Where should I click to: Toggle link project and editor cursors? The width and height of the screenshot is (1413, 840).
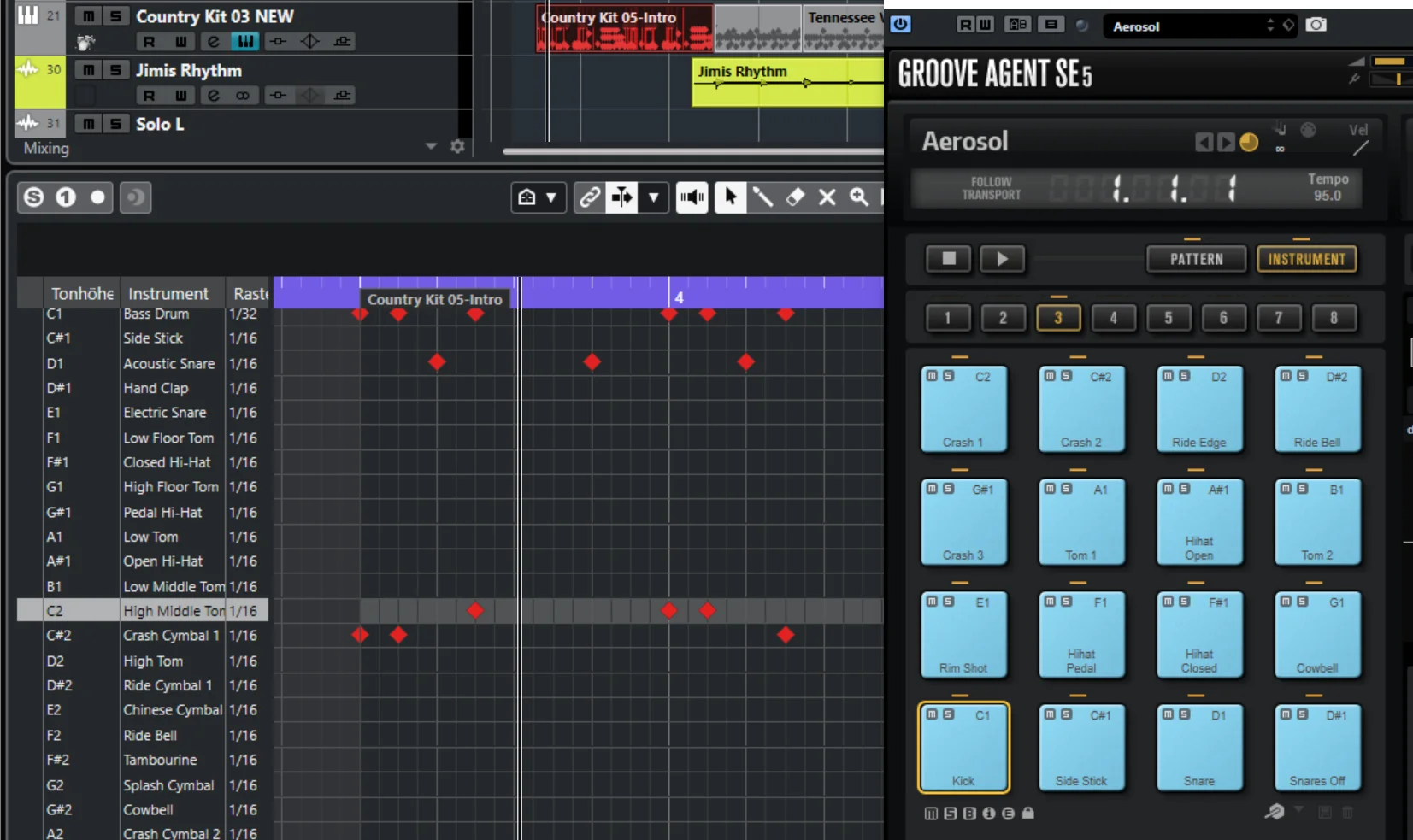point(590,197)
